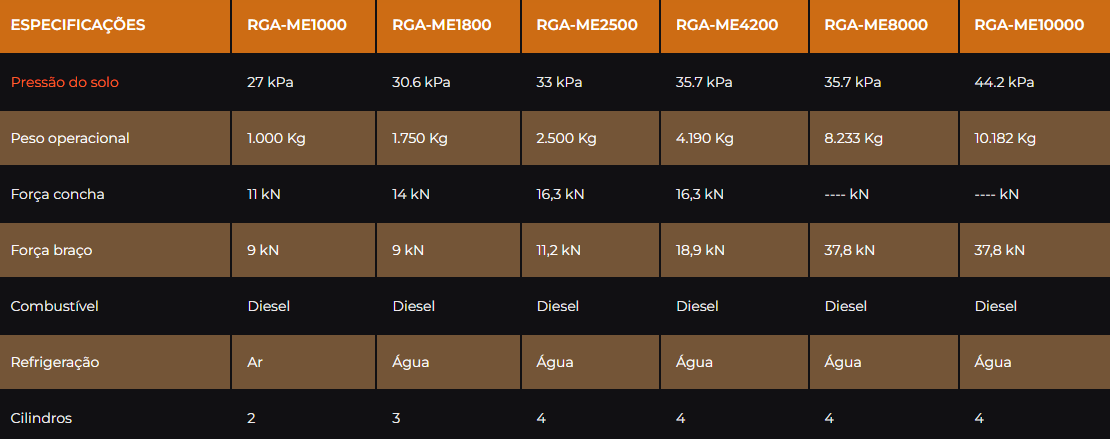This screenshot has height=439, width=1110.
Task: Select the 'Combustível' row label
Action: point(55,306)
